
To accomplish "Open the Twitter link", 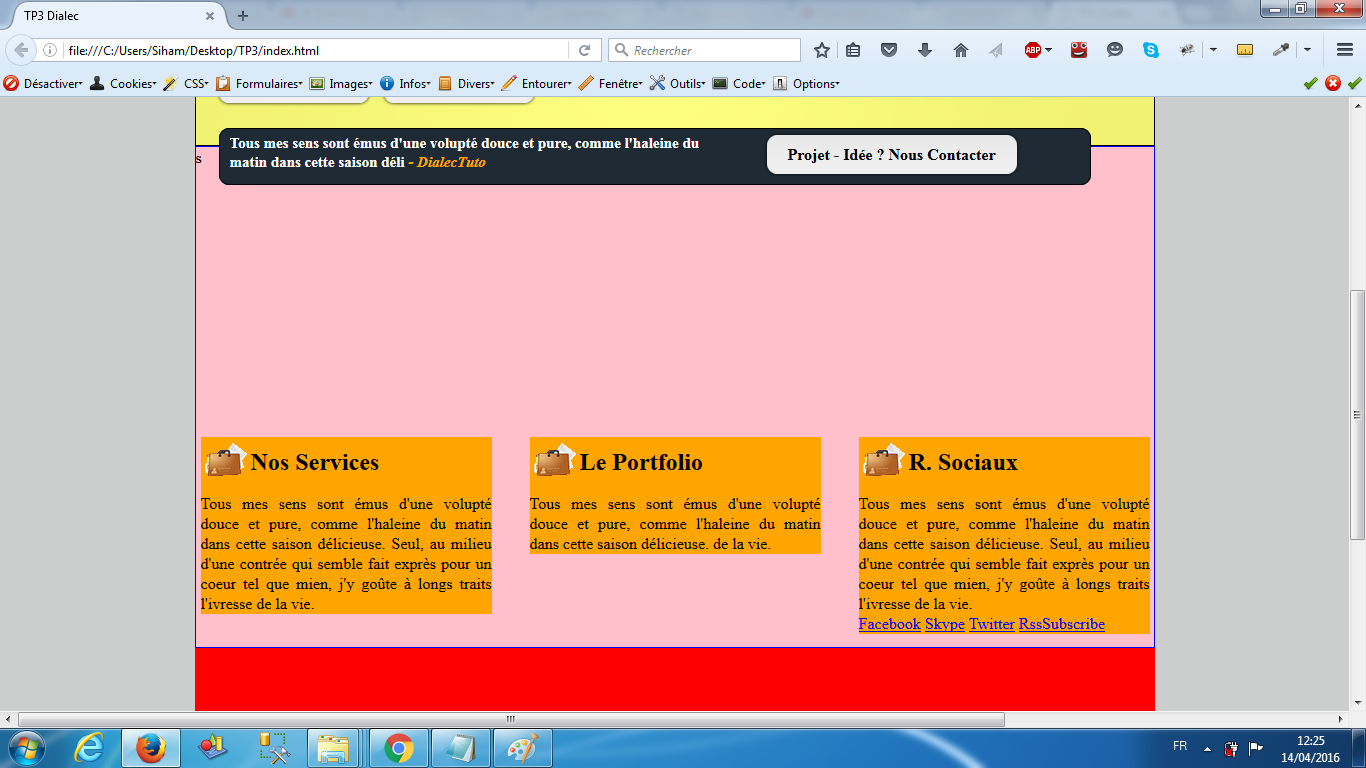I will tap(991, 624).
